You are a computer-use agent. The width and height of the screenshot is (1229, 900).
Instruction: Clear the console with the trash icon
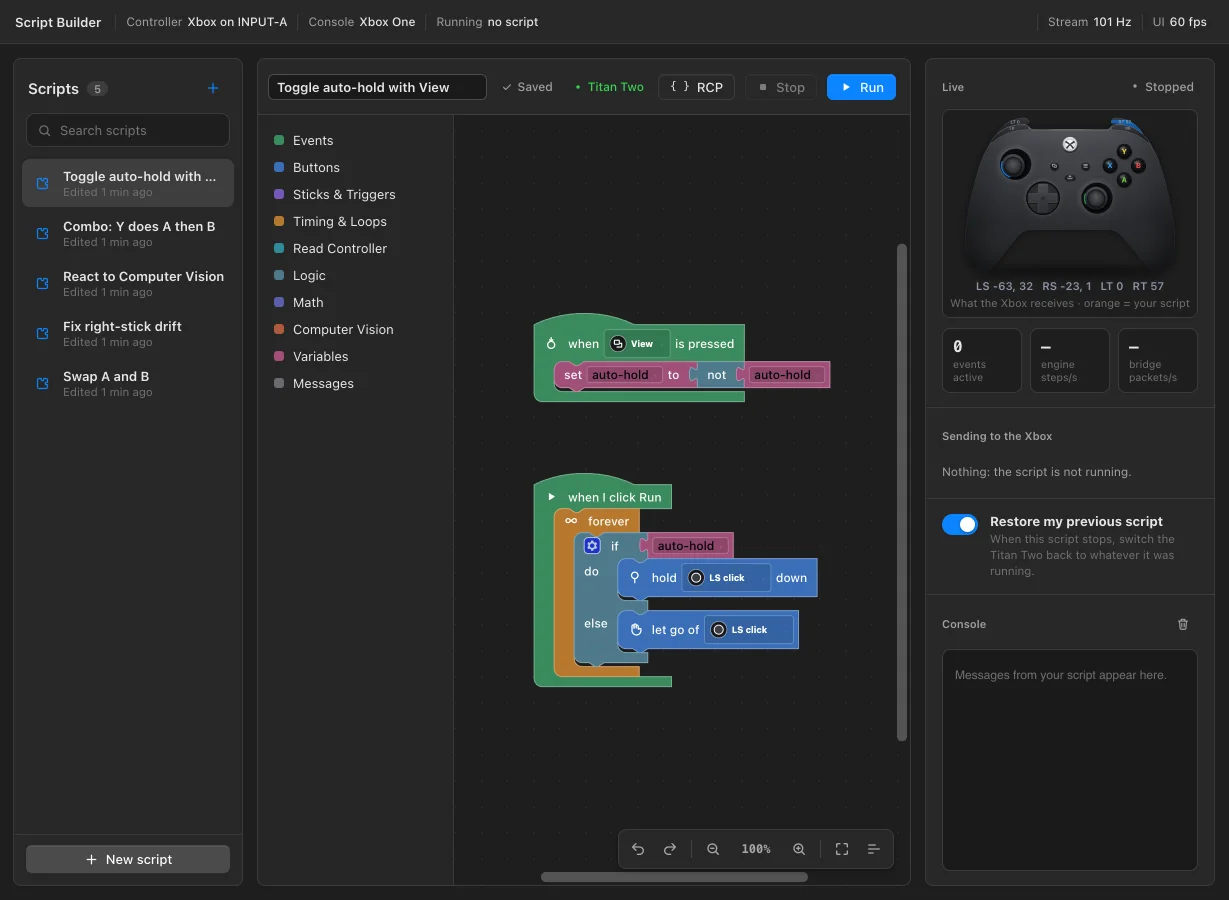(x=1183, y=624)
